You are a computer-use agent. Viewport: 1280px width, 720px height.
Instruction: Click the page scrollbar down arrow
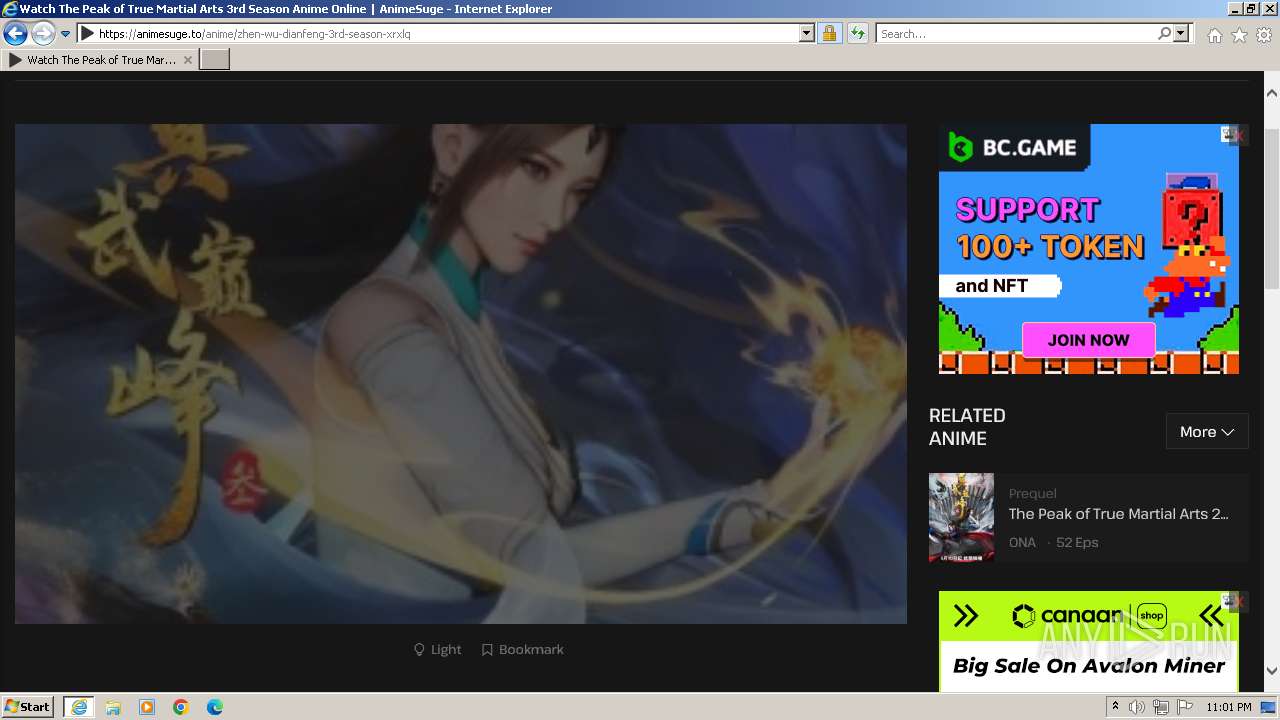point(1272,671)
